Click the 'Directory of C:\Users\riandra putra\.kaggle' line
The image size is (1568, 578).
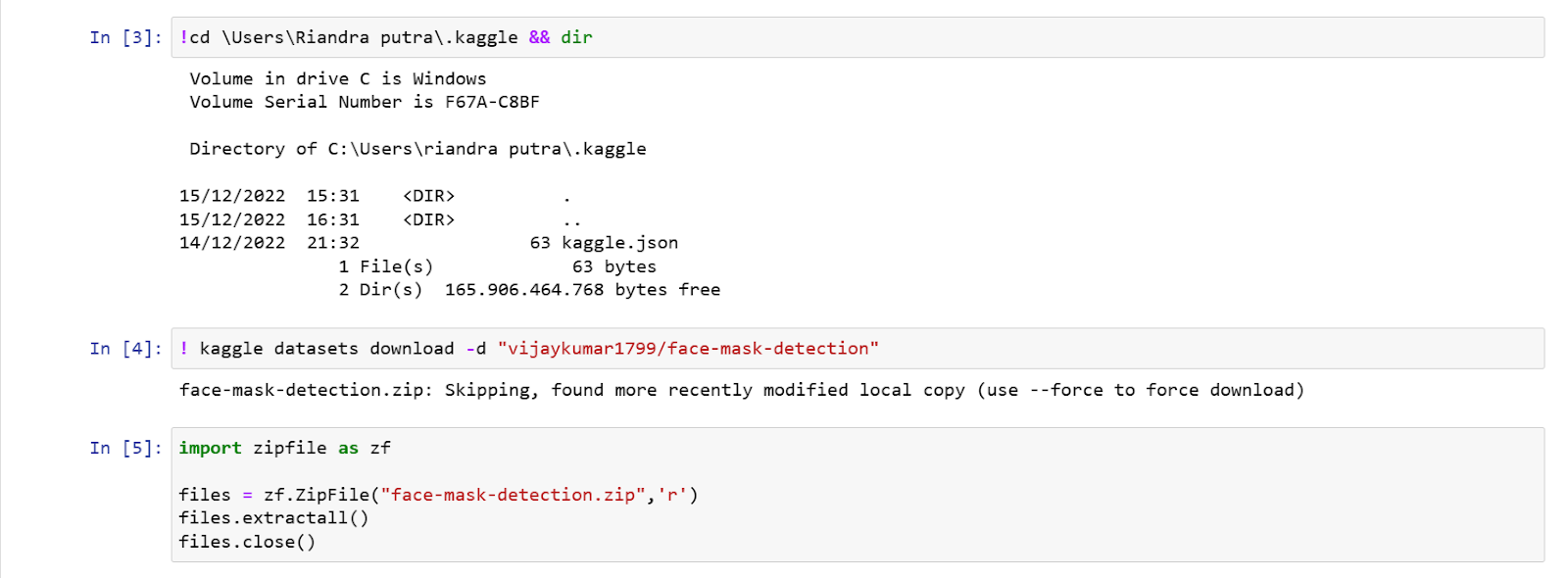pyautogui.click(x=417, y=149)
